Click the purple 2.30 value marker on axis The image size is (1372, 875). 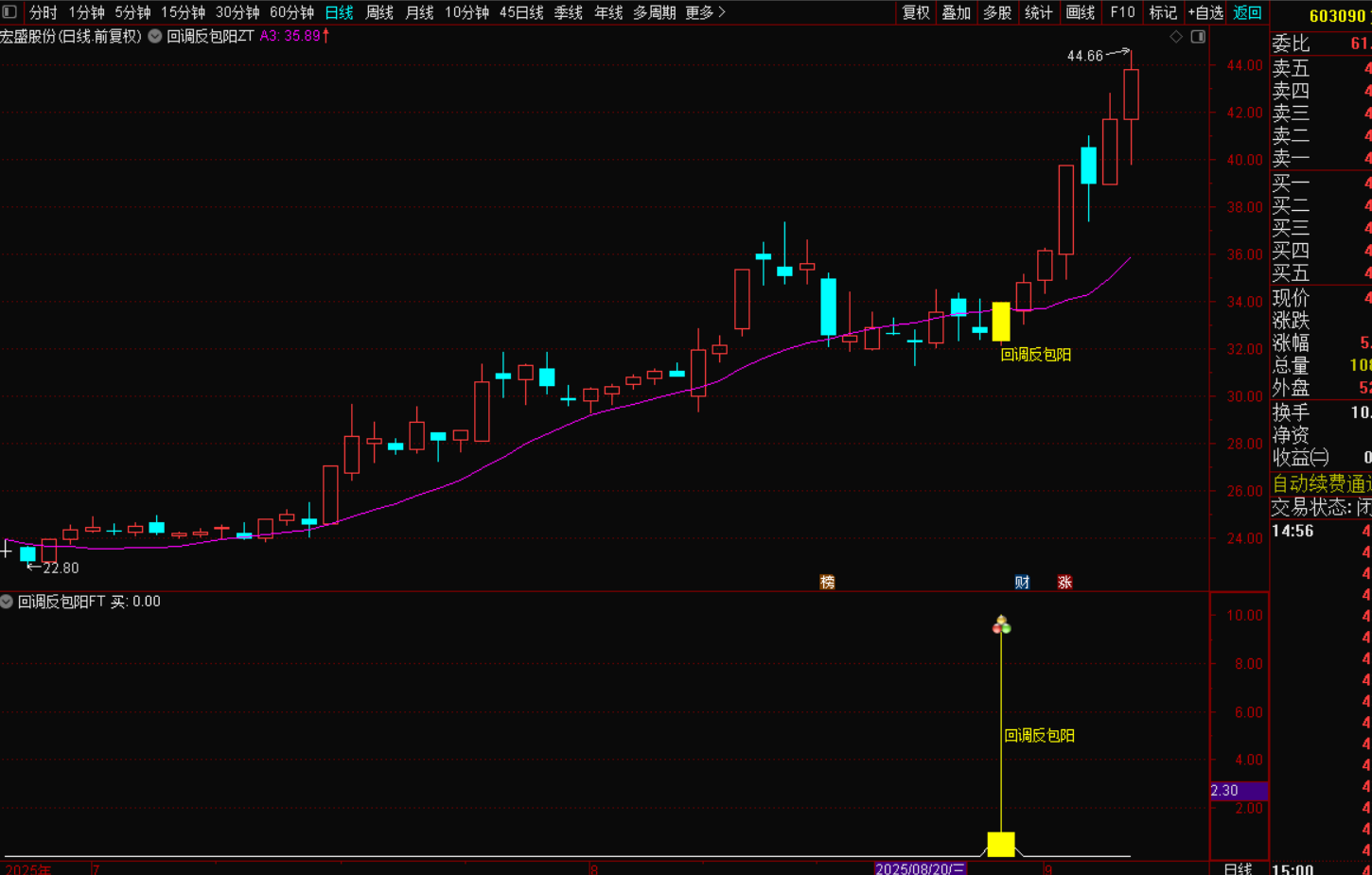tap(1238, 791)
